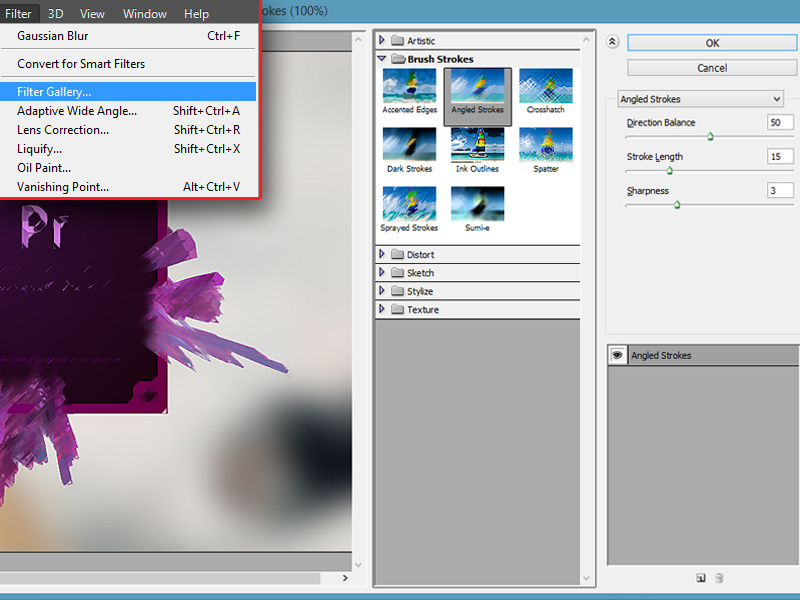Choose Filter Gallery menu entry
Screen dimensions: 800x600
[129, 92]
